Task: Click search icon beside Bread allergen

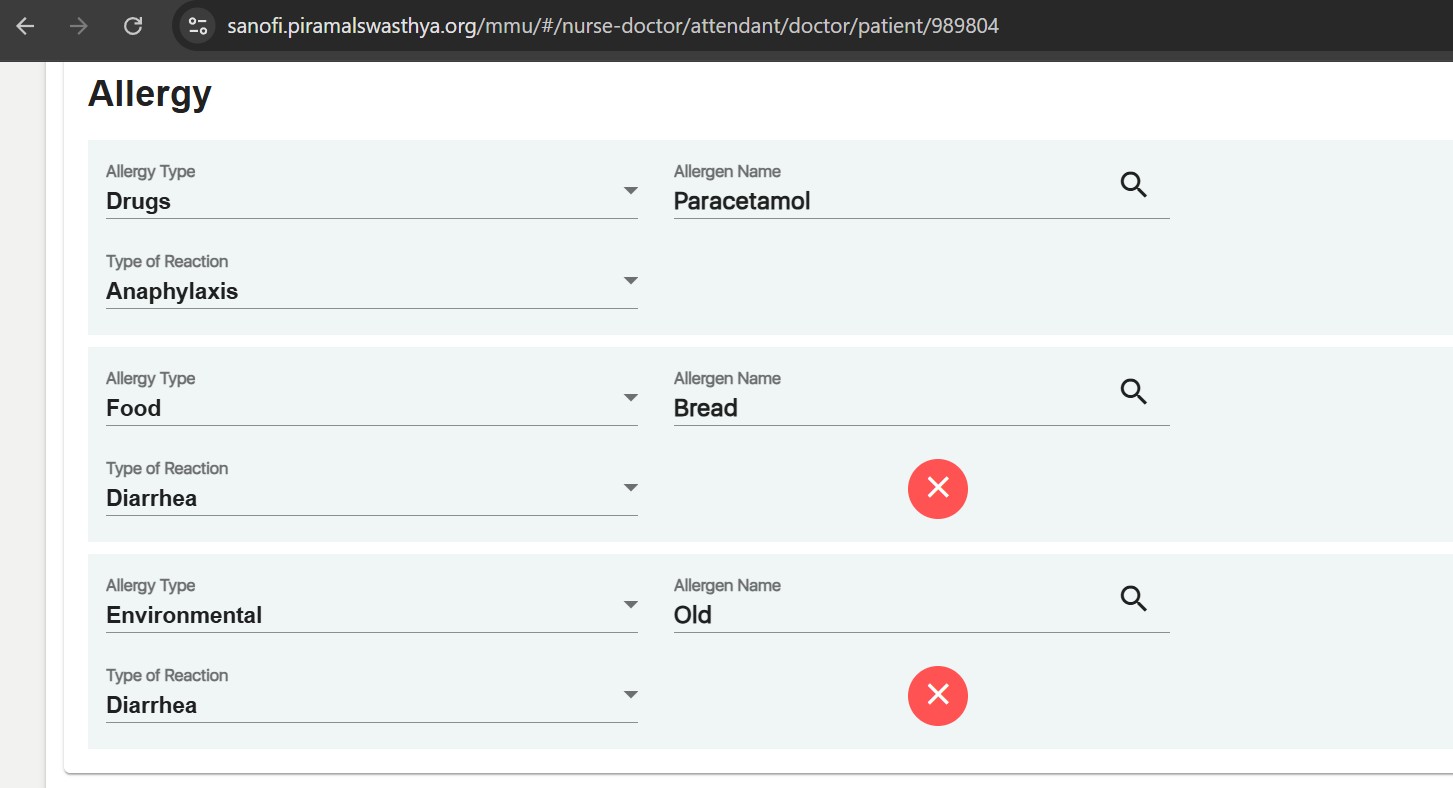Action: point(1133,392)
